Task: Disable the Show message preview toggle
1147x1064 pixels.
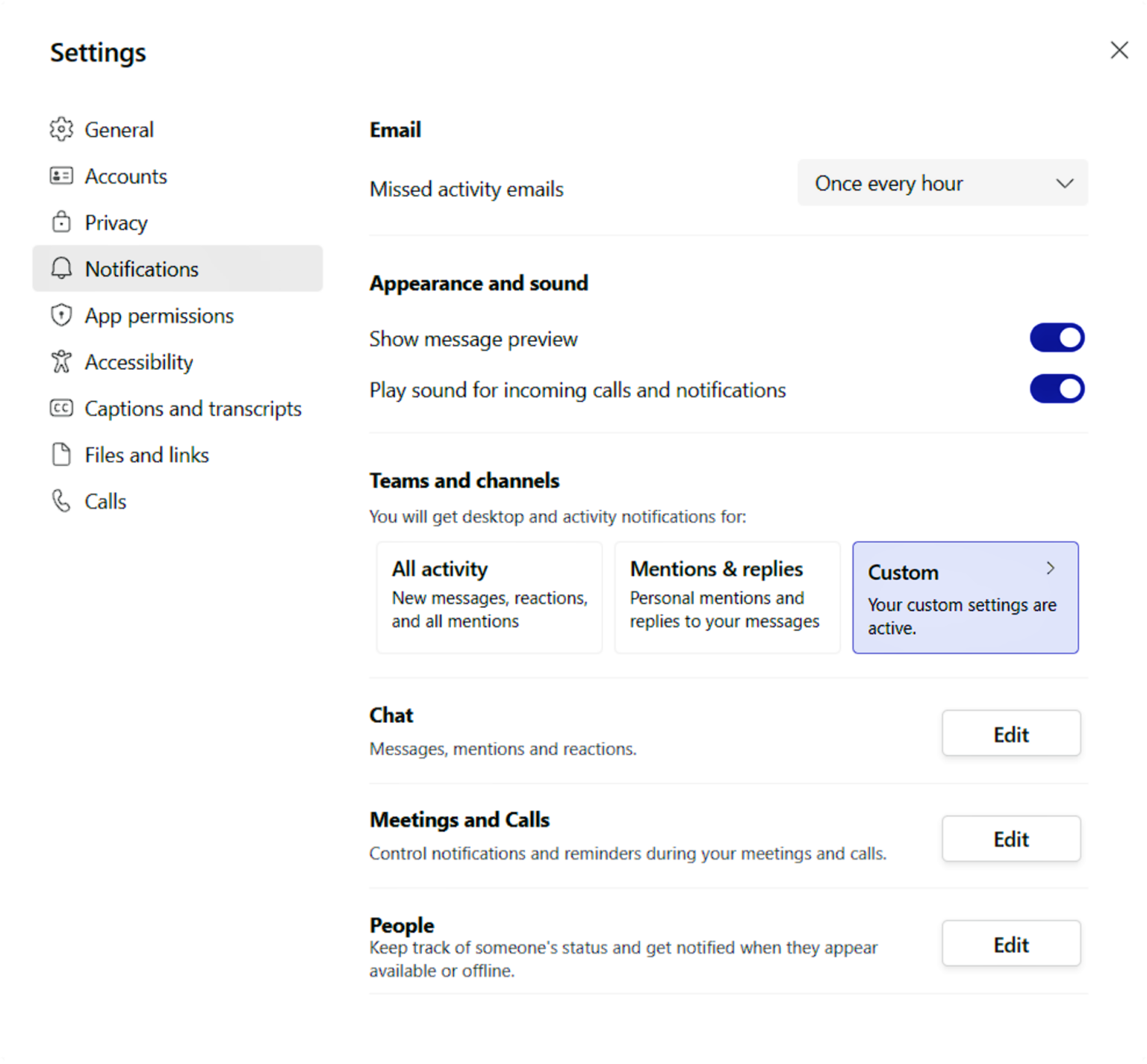Action: [x=1057, y=337]
